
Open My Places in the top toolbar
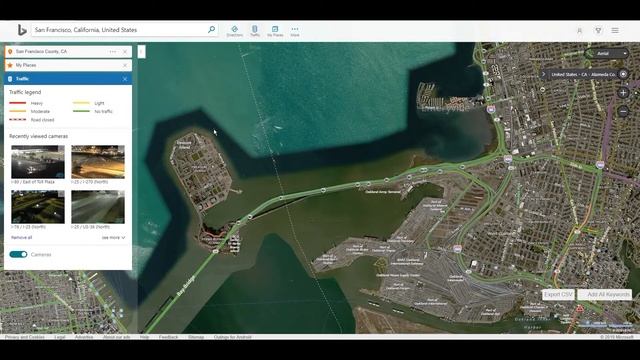coord(275,31)
